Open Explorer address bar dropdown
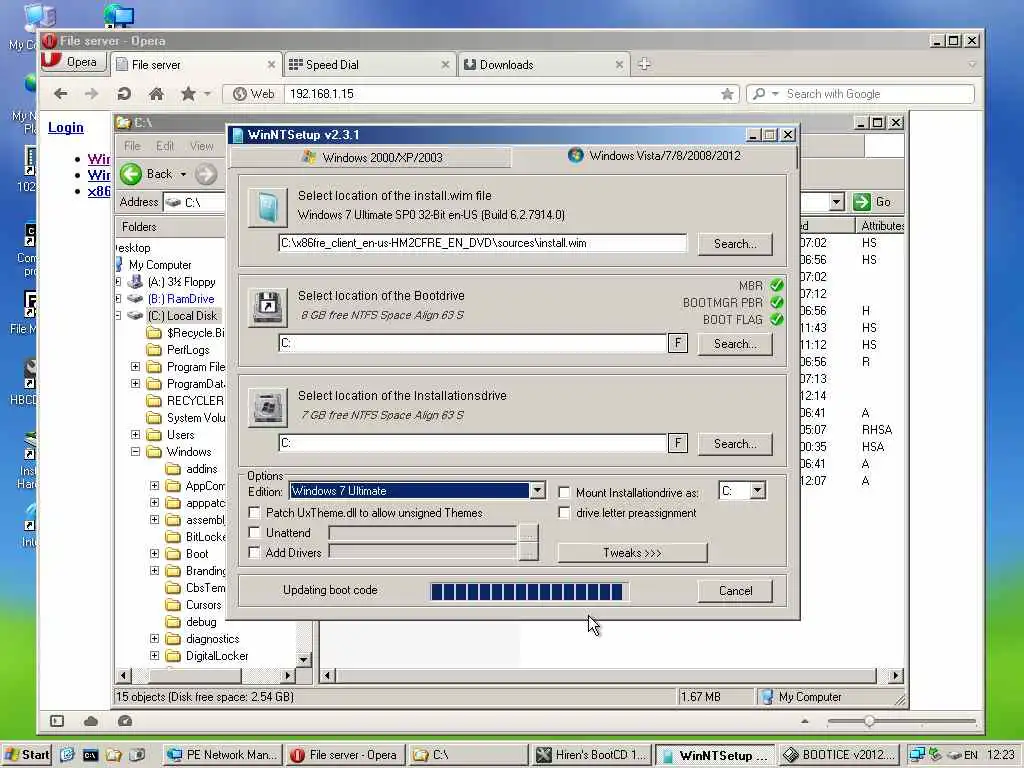The image size is (1024, 768). [837, 202]
